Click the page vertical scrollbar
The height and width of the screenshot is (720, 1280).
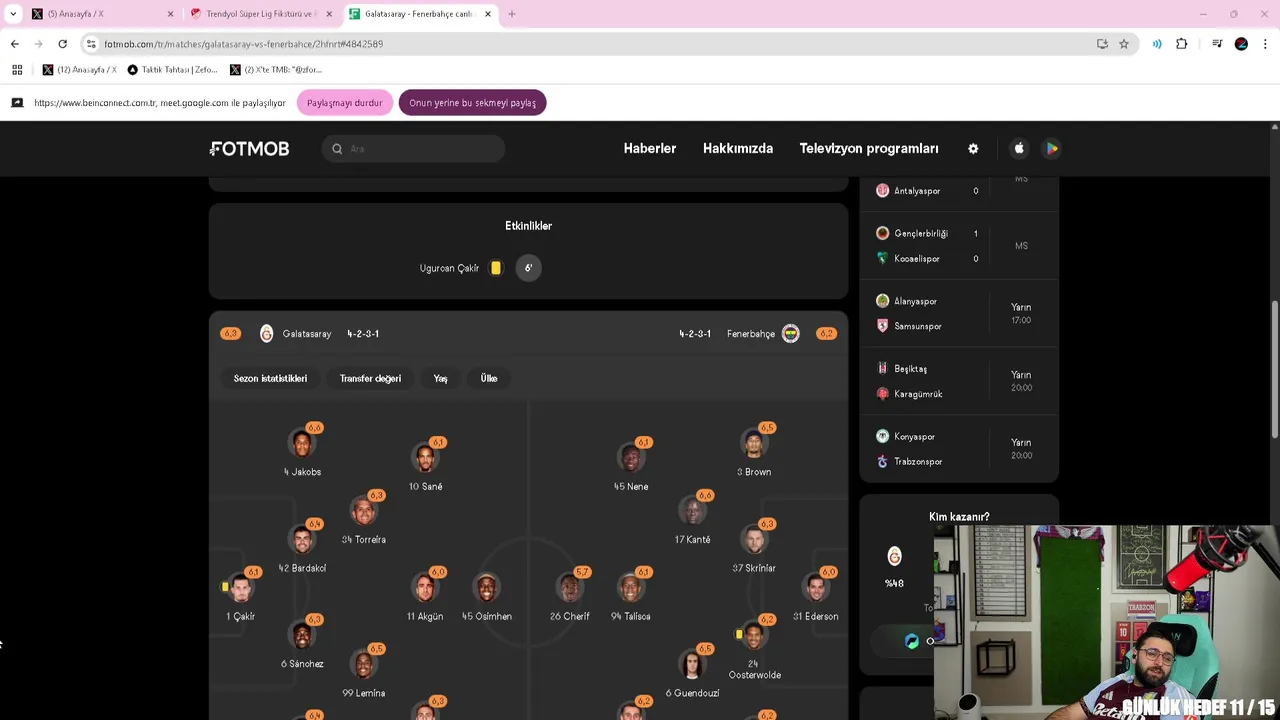(1274, 370)
